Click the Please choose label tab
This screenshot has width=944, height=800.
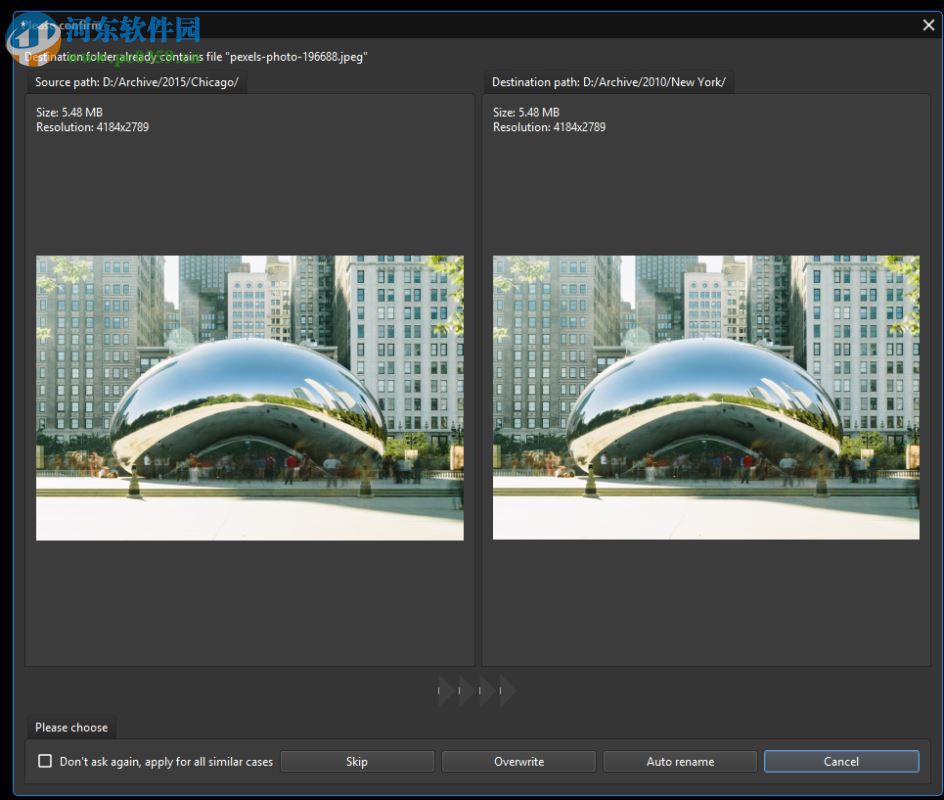(x=71, y=727)
